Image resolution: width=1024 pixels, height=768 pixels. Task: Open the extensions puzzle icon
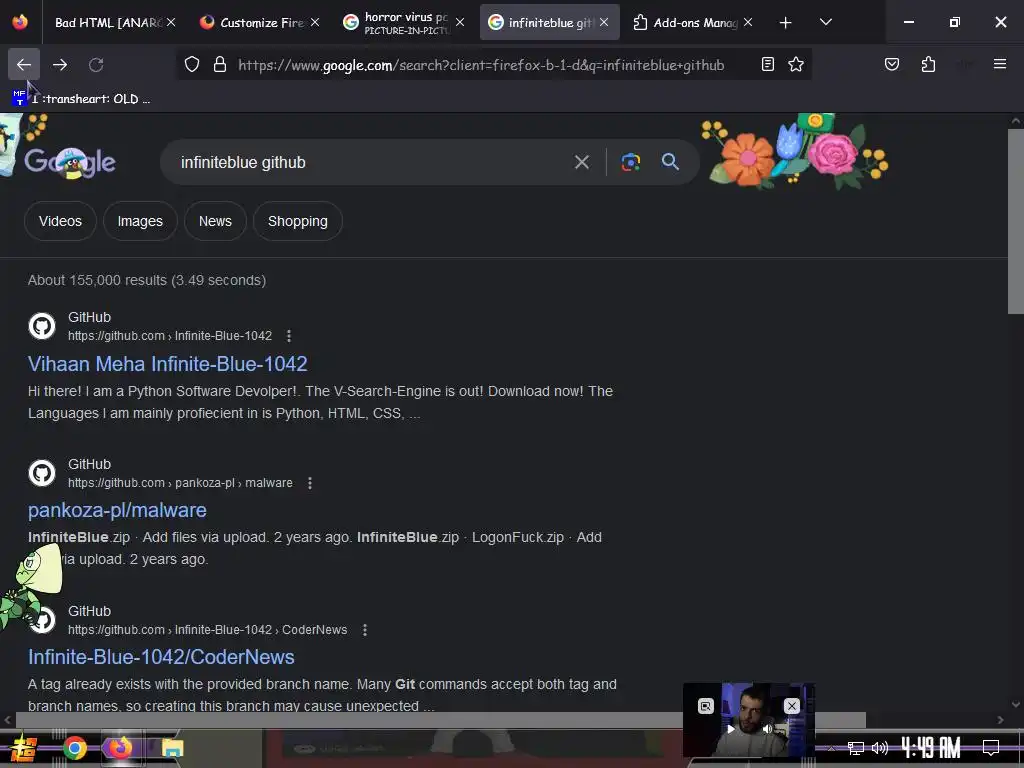coord(928,64)
